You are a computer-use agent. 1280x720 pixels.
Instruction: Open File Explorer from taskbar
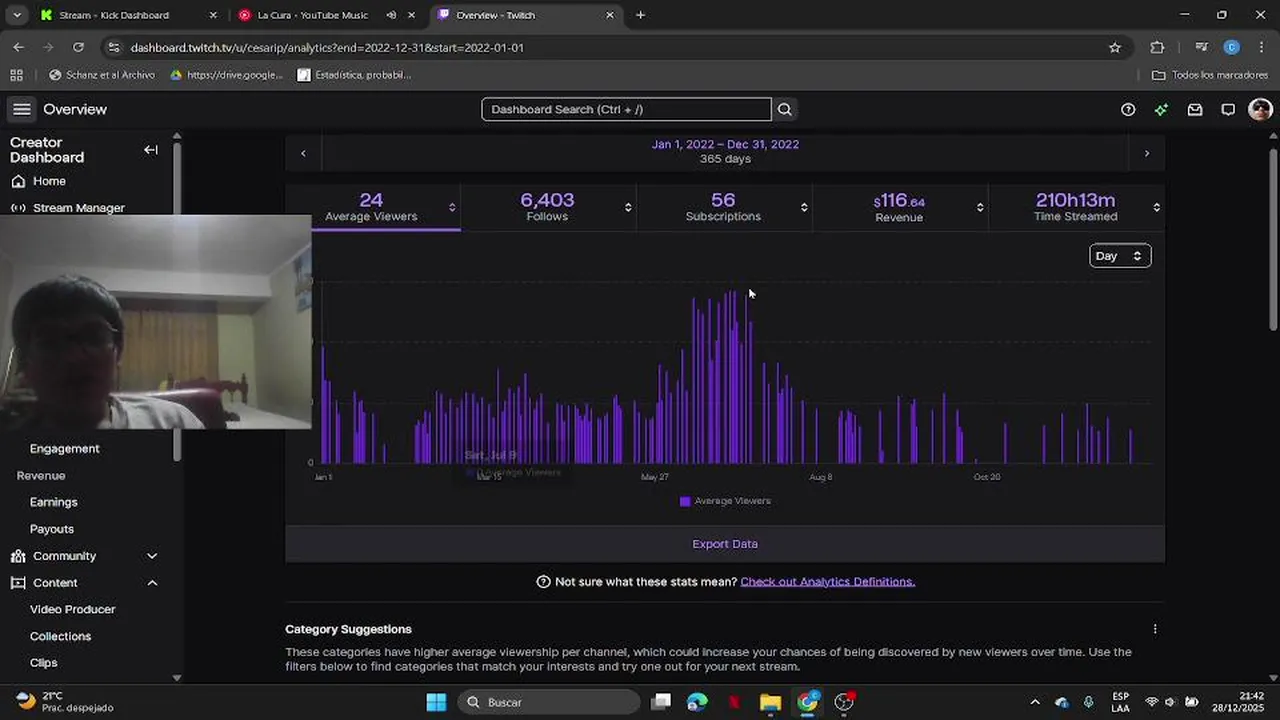pyautogui.click(x=770, y=702)
